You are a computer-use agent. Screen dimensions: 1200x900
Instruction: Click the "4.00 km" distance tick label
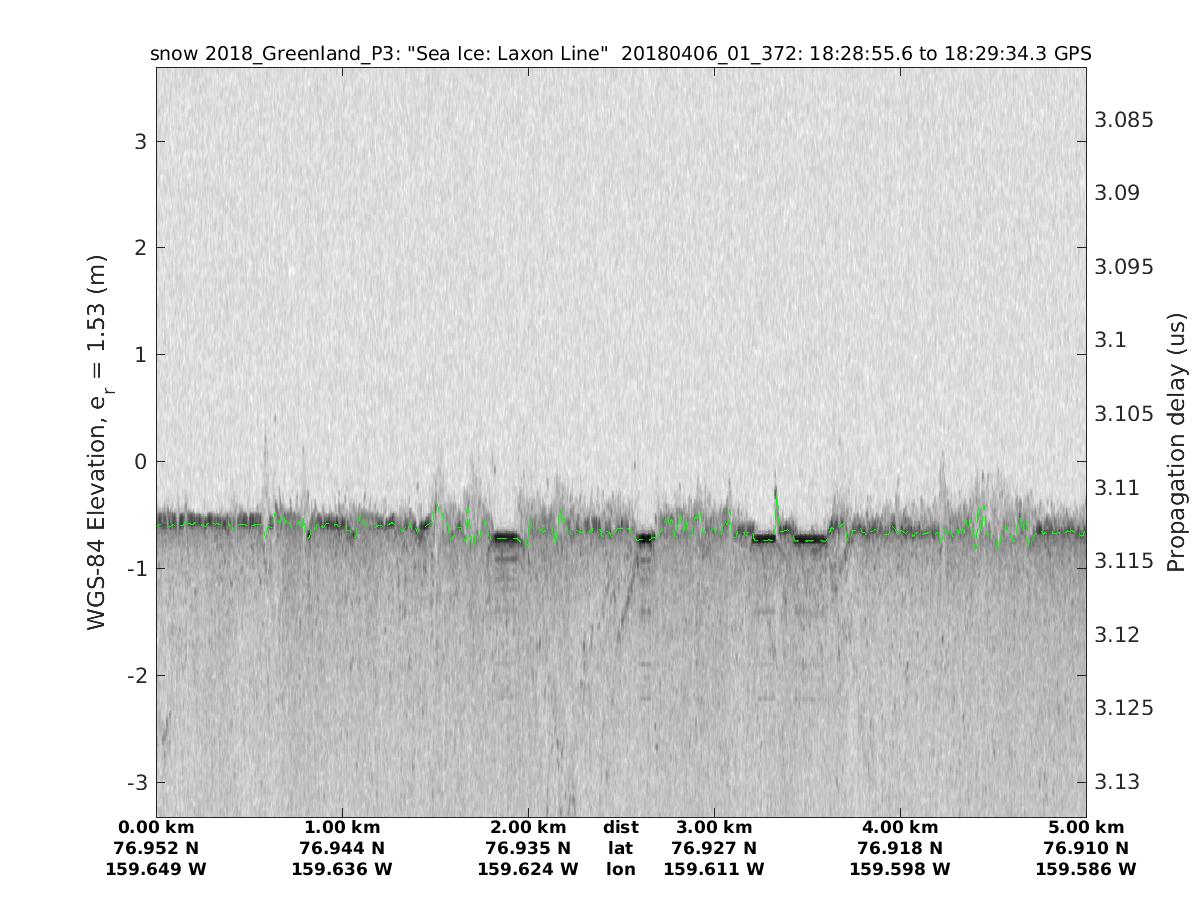point(900,827)
